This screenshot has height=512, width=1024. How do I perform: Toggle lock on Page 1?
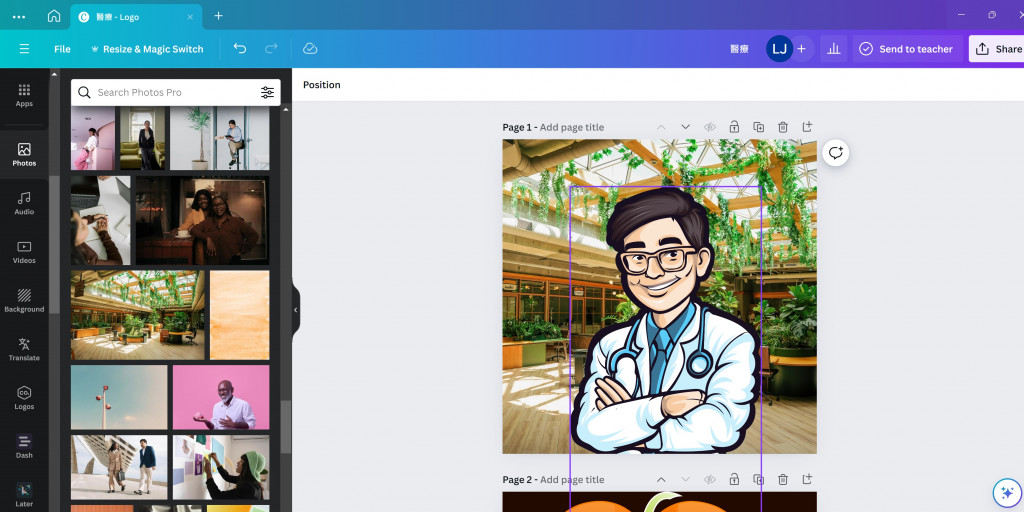pos(734,127)
